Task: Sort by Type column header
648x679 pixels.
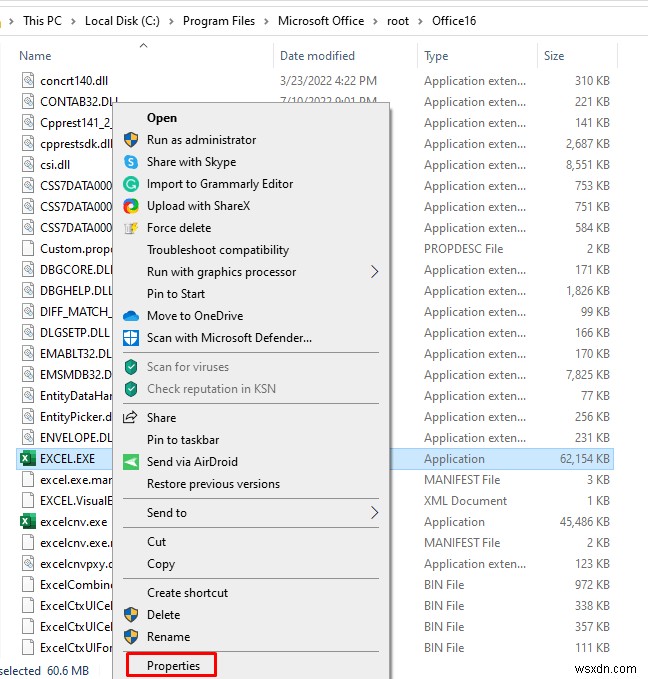Action: (436, 56)
